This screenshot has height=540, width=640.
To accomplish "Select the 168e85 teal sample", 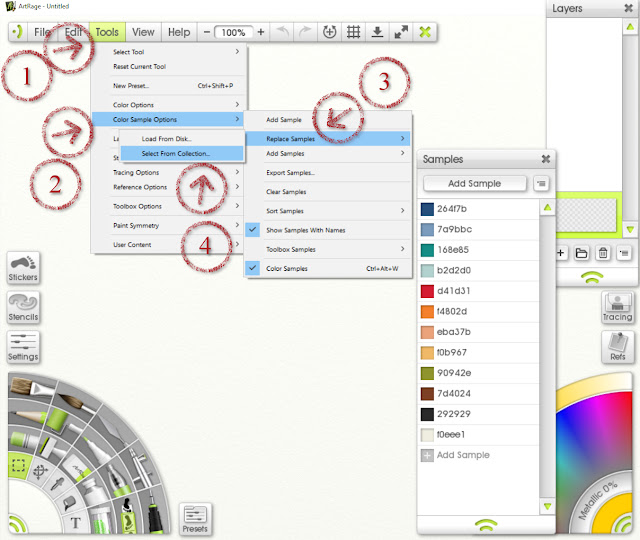I will 479,250.
